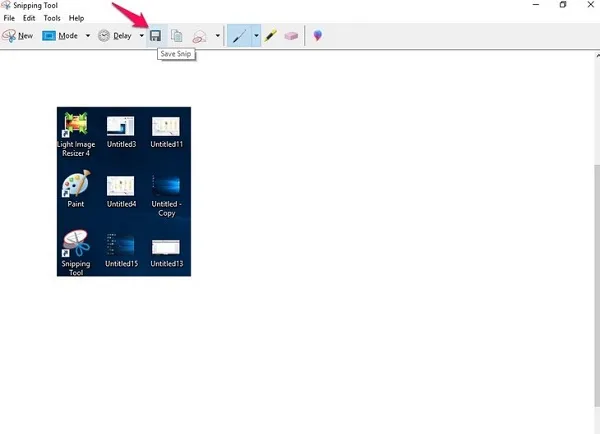
Task: Click the Snipping Tool scissors title icon
Action: [7, 5]
